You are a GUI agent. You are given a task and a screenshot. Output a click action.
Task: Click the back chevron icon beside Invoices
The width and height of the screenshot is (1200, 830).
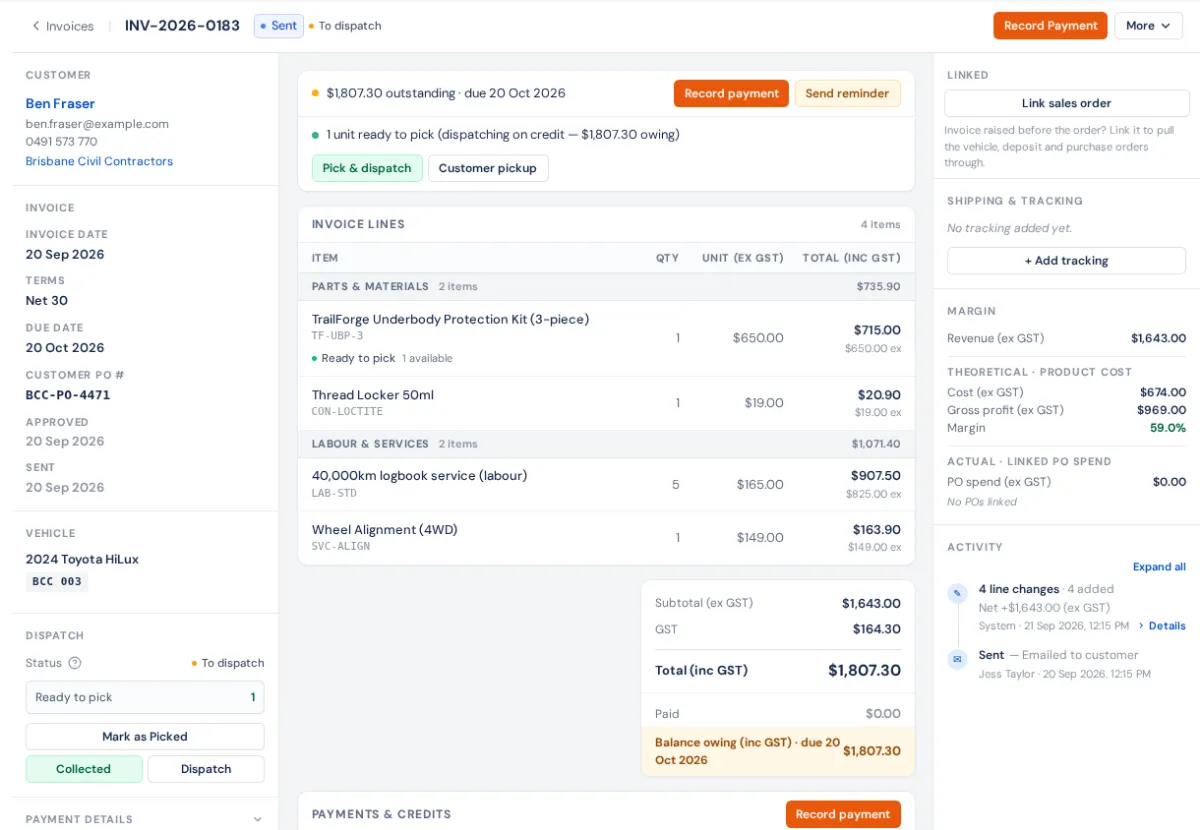pyautogui.click(x=36, y=26)
